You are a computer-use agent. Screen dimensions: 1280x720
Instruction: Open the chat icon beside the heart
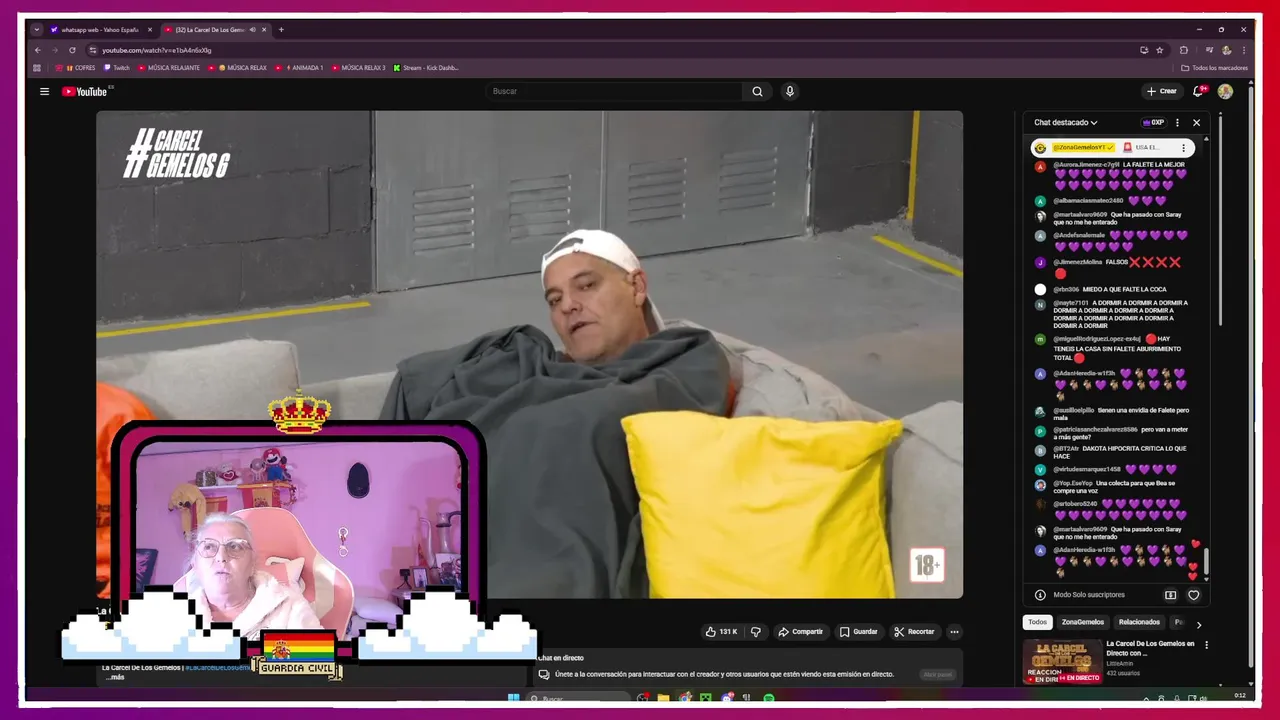coord(1170,595)
